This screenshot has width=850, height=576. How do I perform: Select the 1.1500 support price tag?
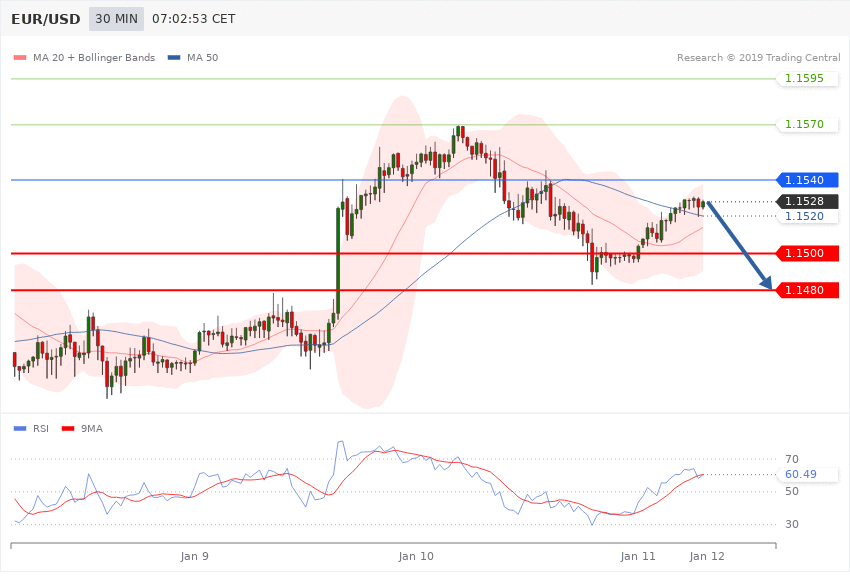(808, 253)
